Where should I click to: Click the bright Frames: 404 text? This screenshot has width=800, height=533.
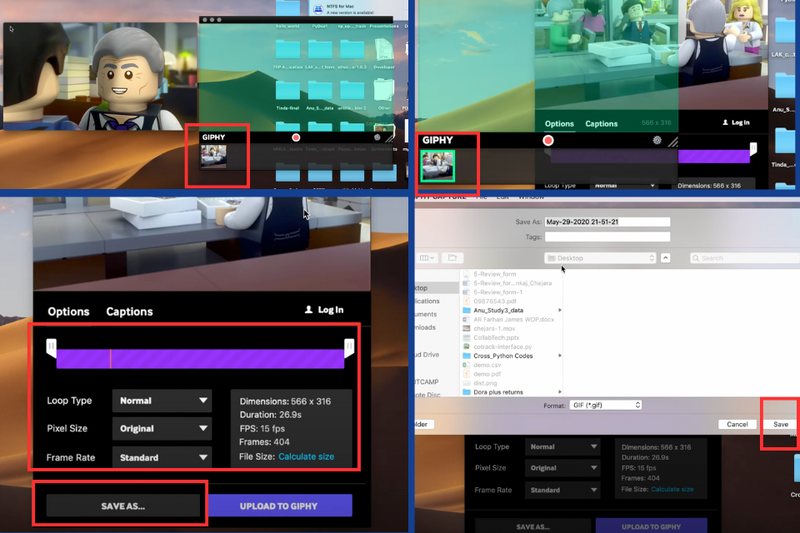pyautogui.click(x=264, y=442)
